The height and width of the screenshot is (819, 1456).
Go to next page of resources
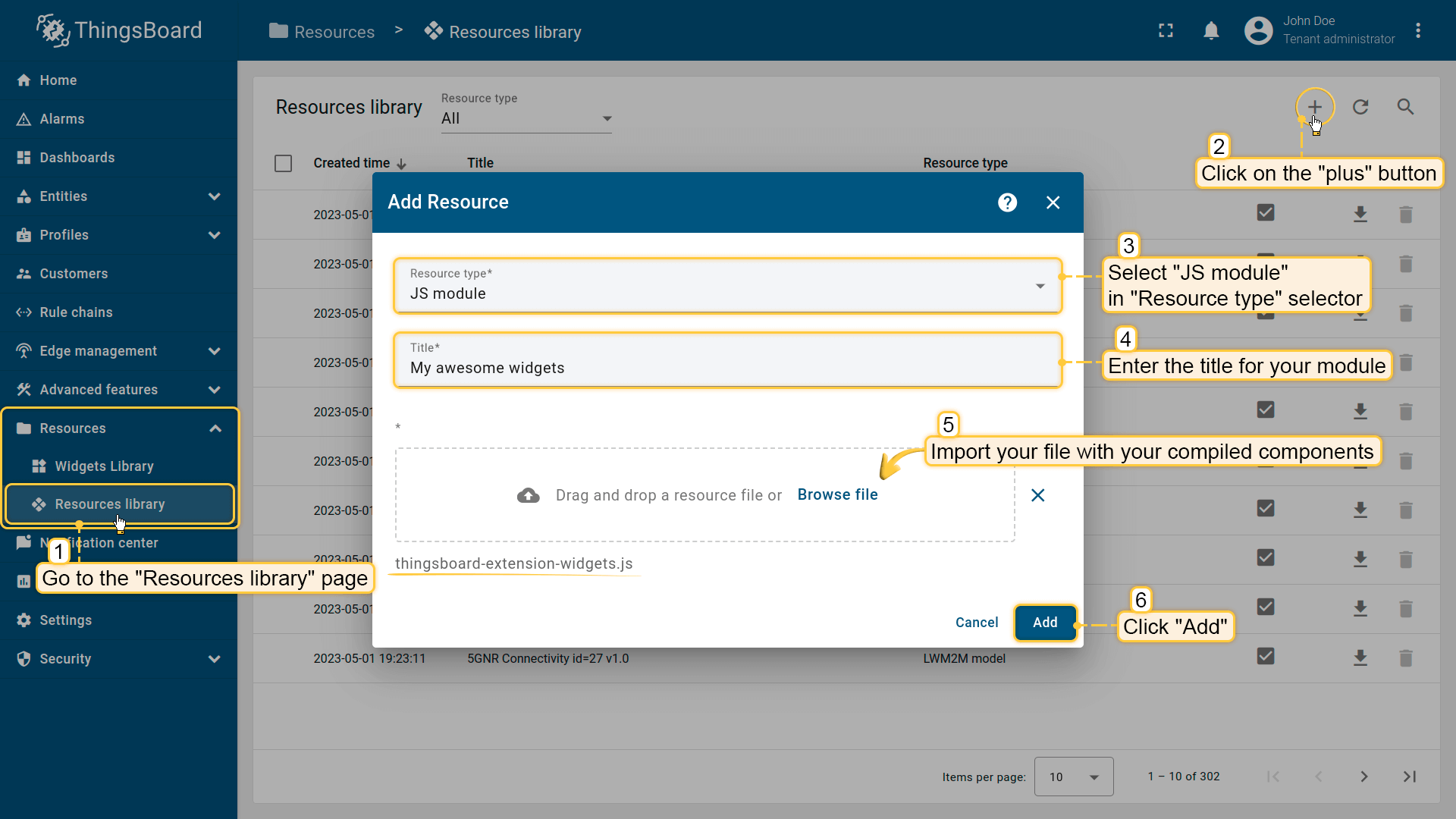click(1364, 777)
